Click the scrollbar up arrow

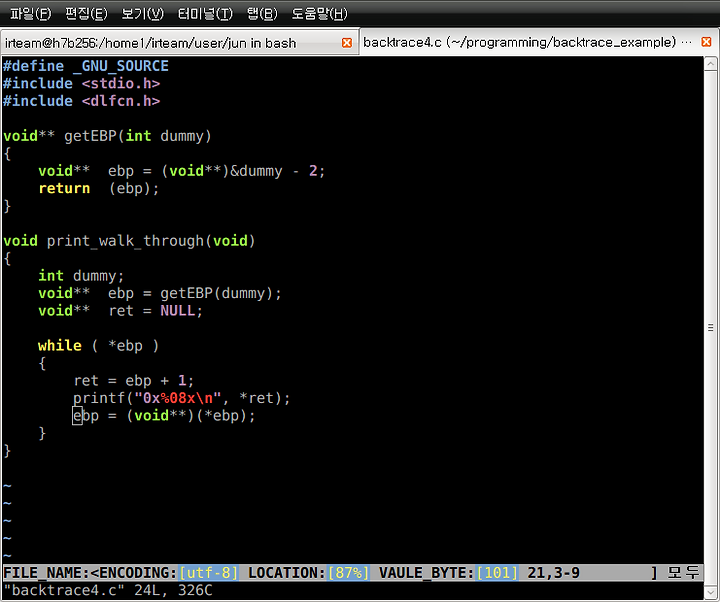coord(710,64)
